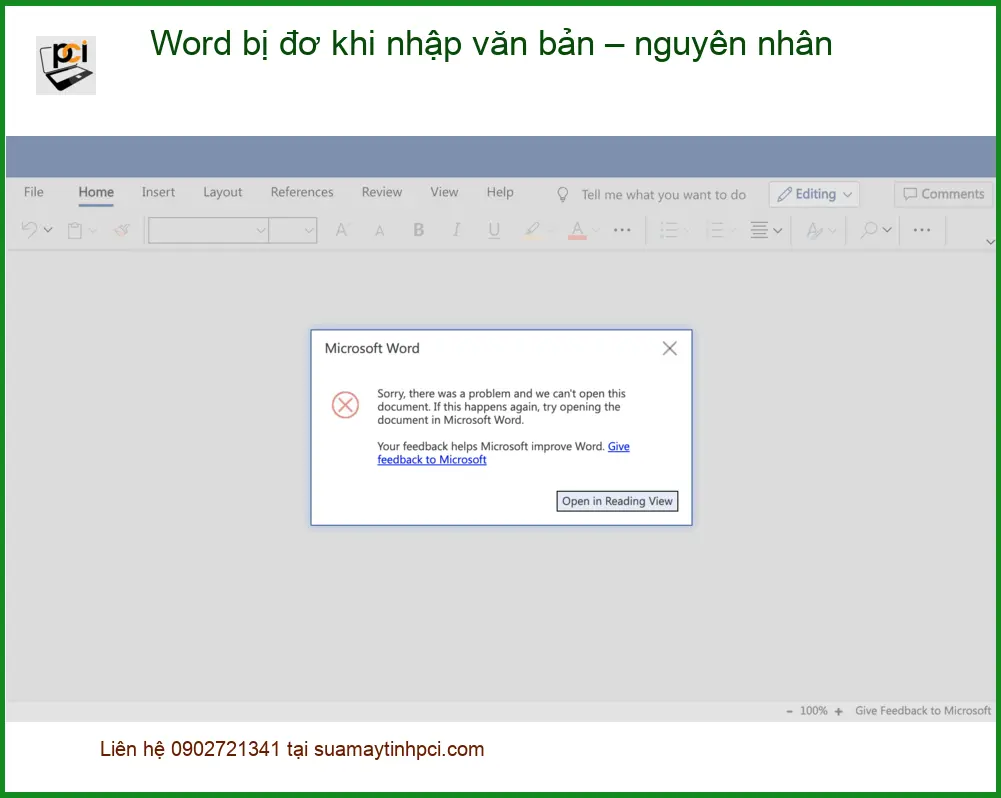Viewport: 1001px width, 798px height.
Task: Click Tell me what you want to do
Action: (x=663, y=195)
